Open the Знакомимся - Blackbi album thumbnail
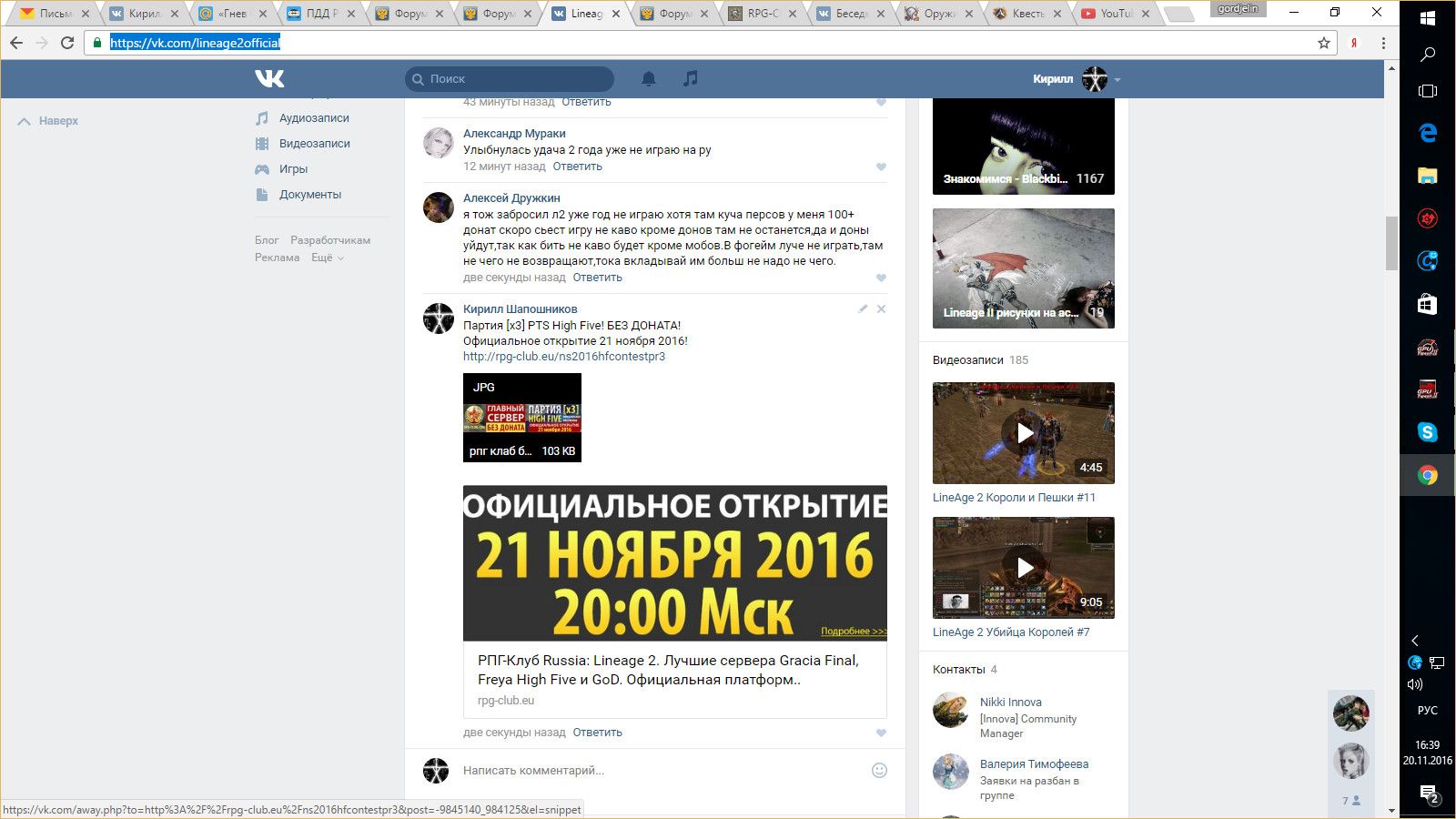 point(1024,146)
